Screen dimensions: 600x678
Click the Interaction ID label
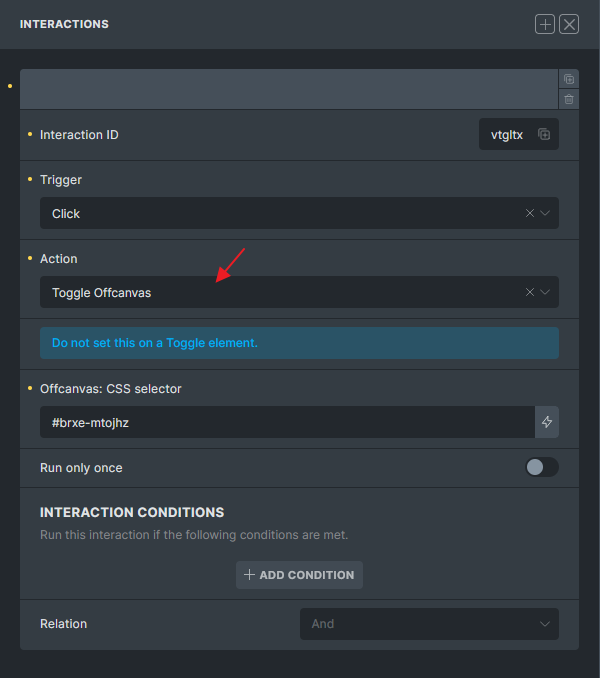(x=79, y=135)
